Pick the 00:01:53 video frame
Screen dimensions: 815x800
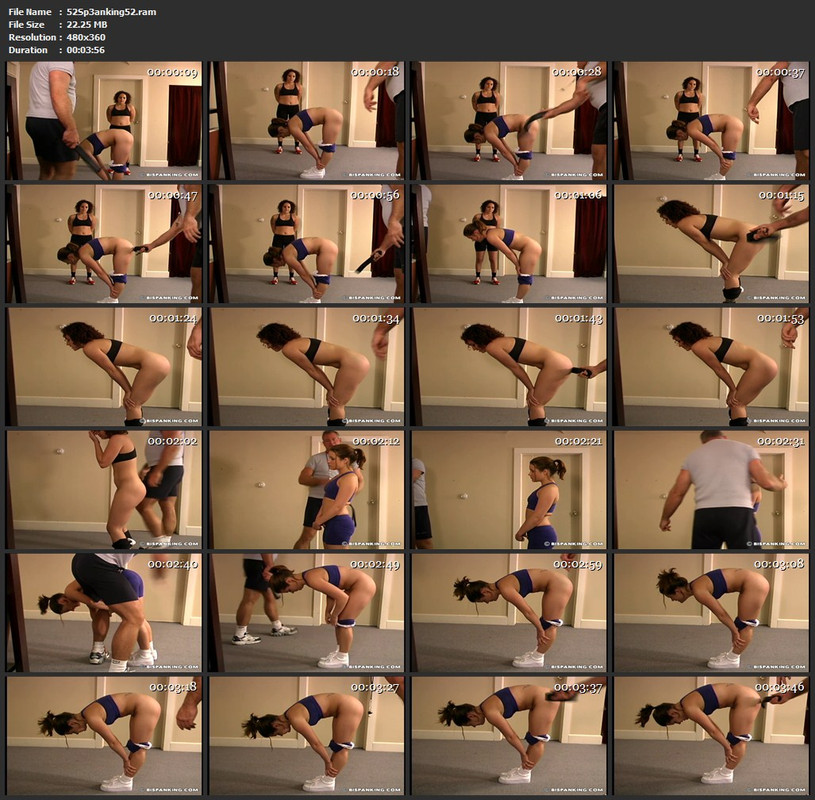point(711,367)
